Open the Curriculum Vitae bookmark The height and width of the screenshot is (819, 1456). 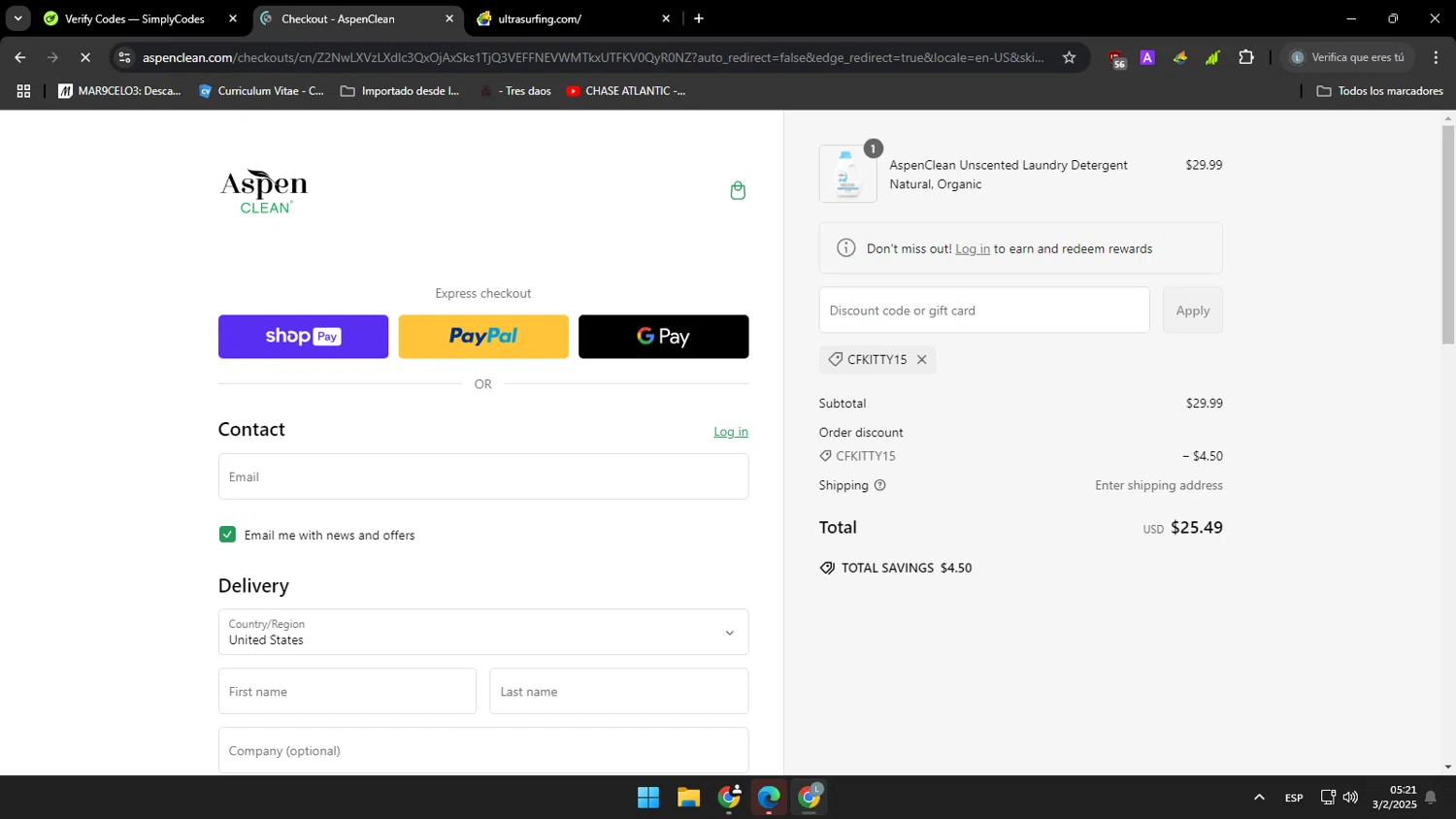pos(261,91)
